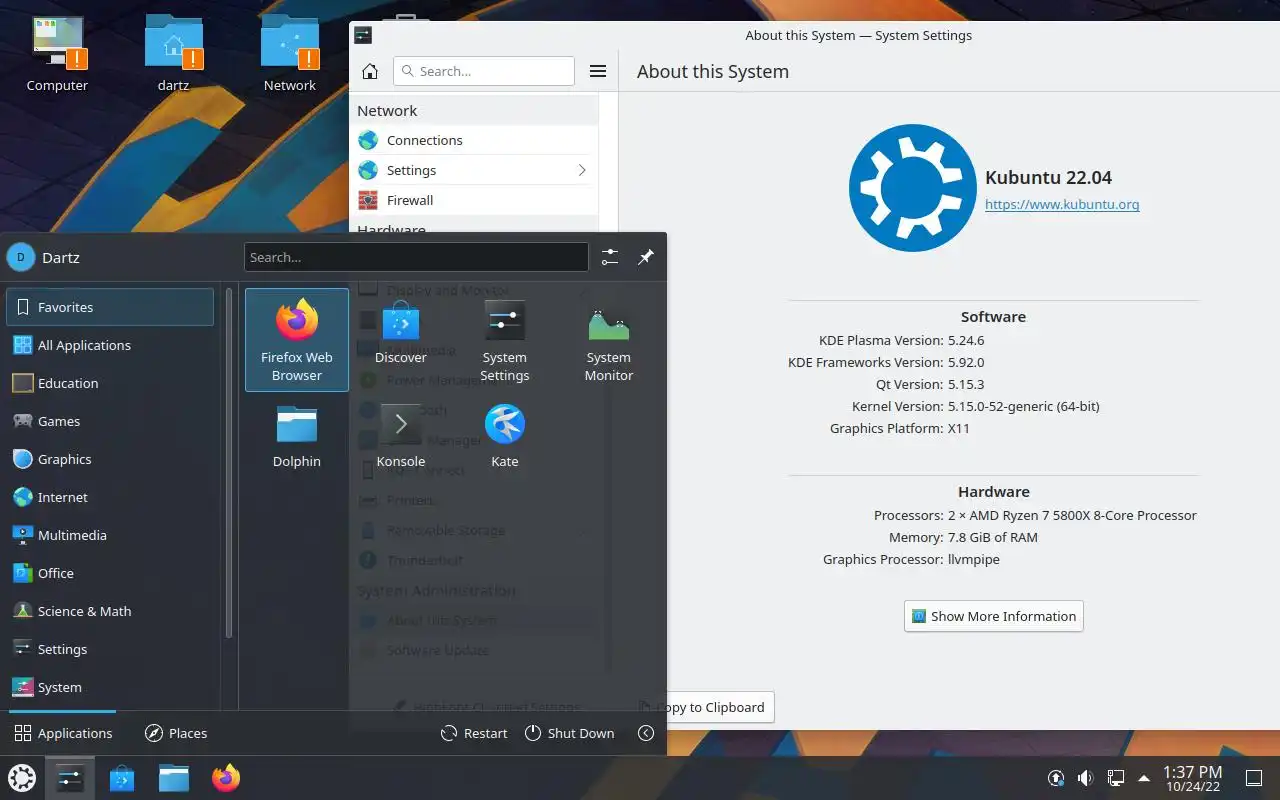Viewport: 1280px width, 800px height.
Task: Click the System Settings Search field
Action: click(484, 71)
